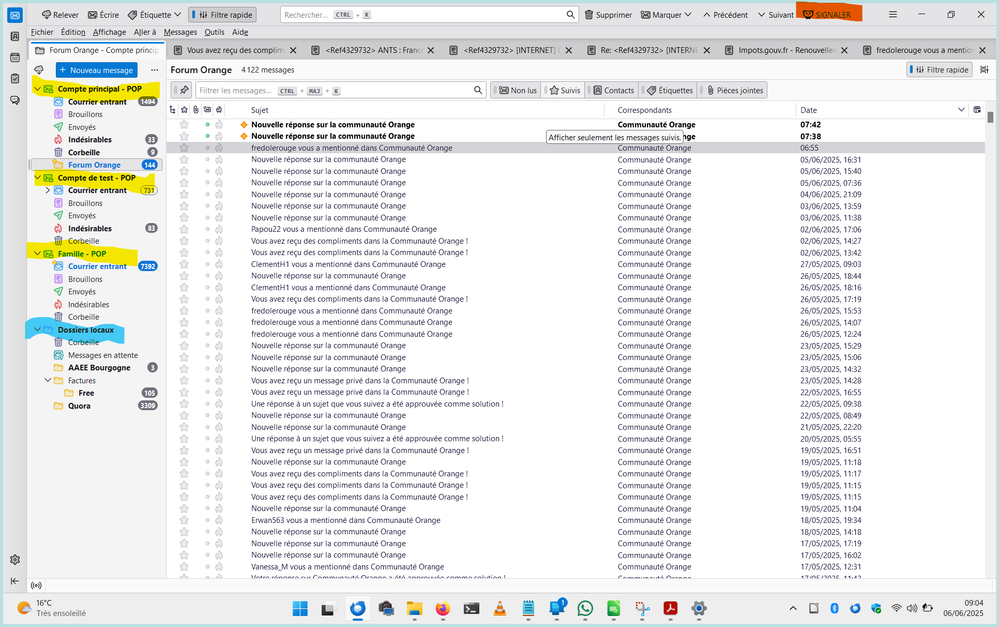The height and width of the screenshot is (627, 999).
Task: Open the Tasks space in the sidebar
Action: pyautogui.click(x=14, y=78)
